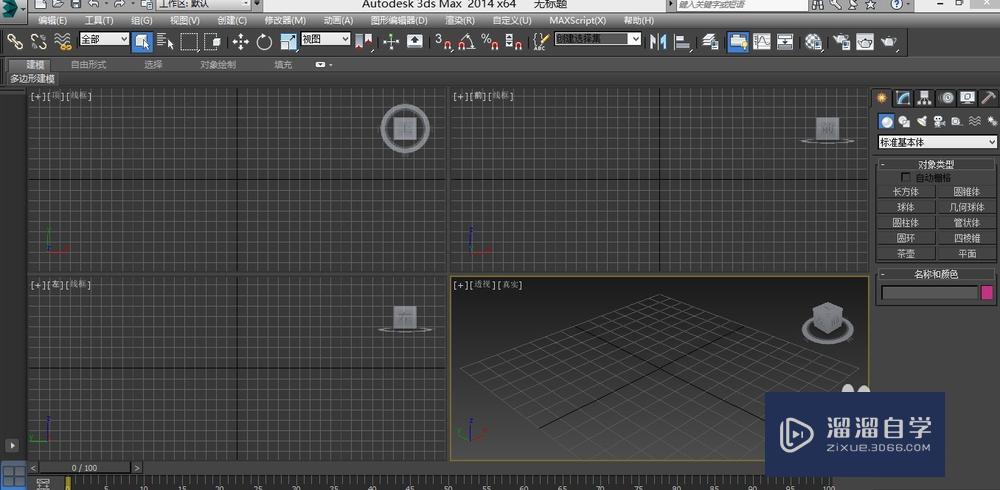Enable the 自动栅格 checkbox
Viewport: 1000px width, 490px height.
907,177
